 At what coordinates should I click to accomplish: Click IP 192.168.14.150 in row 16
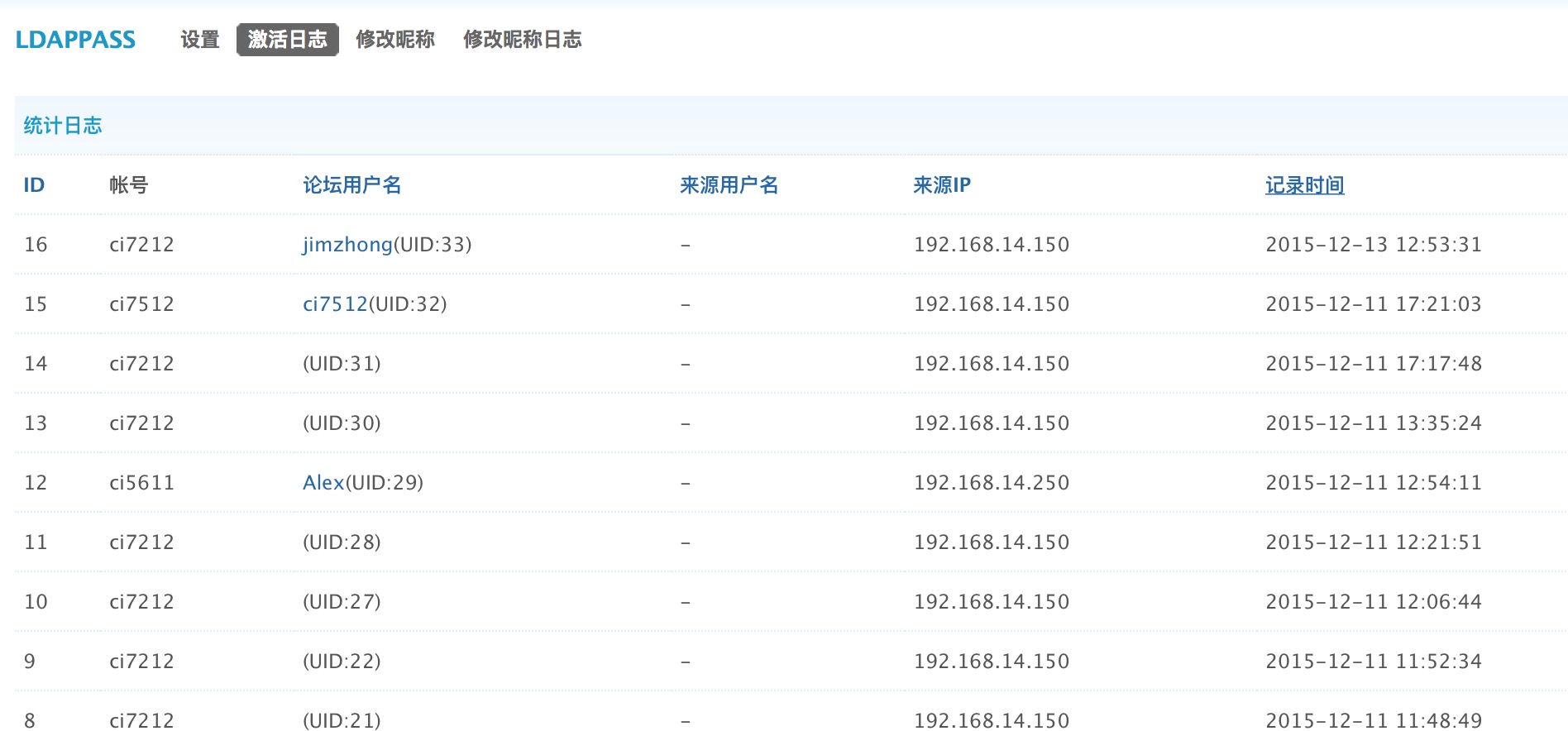click(992, 245)
